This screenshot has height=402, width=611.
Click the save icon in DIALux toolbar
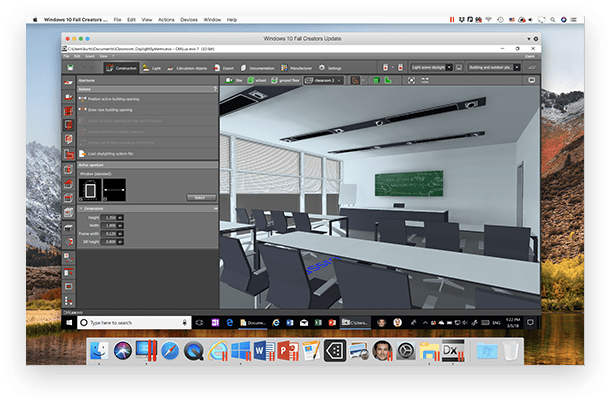[x=70, y=68]
